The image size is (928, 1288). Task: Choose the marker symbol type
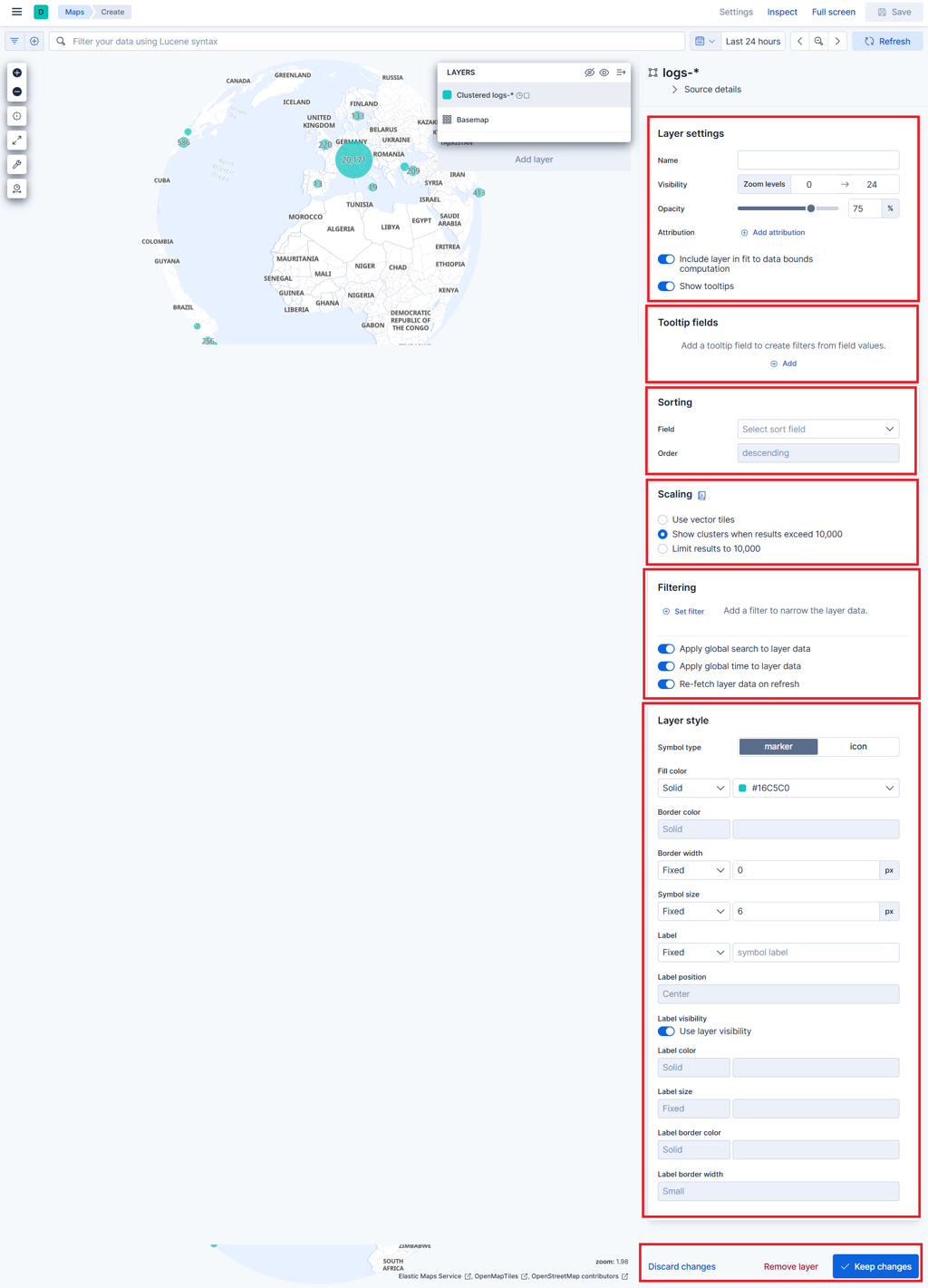778,747
